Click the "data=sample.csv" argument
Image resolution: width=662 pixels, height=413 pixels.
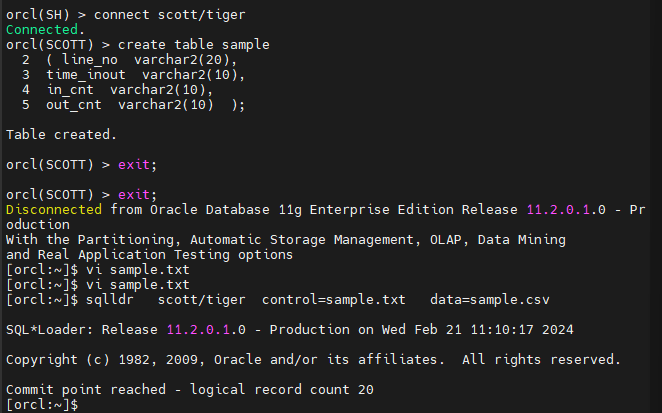[489, 299]
